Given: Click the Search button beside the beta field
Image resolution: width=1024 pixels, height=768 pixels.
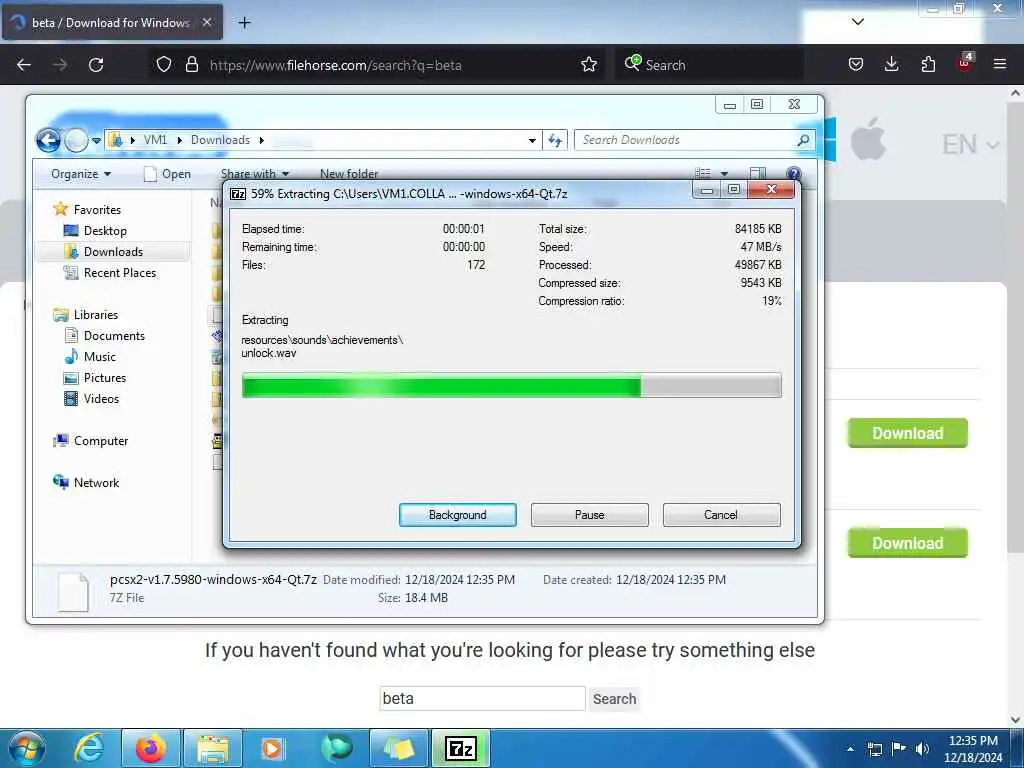Looking at the screenshot, I should coord(614,699).
